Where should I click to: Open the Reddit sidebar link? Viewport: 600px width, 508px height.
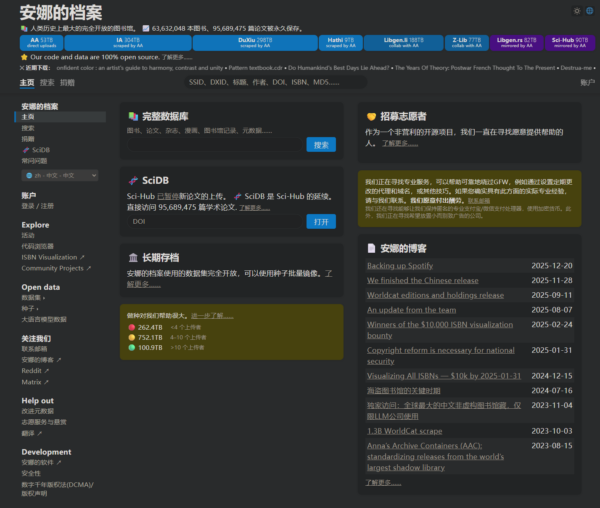tap(35, 371)
